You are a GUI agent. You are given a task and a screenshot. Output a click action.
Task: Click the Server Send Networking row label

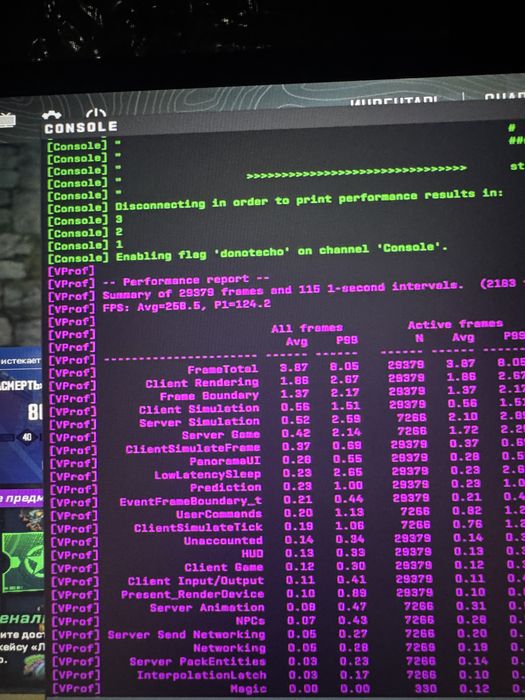click(x=187, y=635)
